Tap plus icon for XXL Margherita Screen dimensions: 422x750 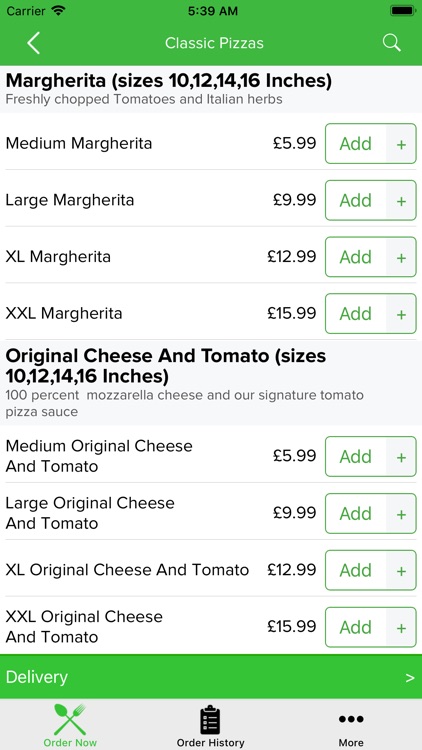[401, 314]
